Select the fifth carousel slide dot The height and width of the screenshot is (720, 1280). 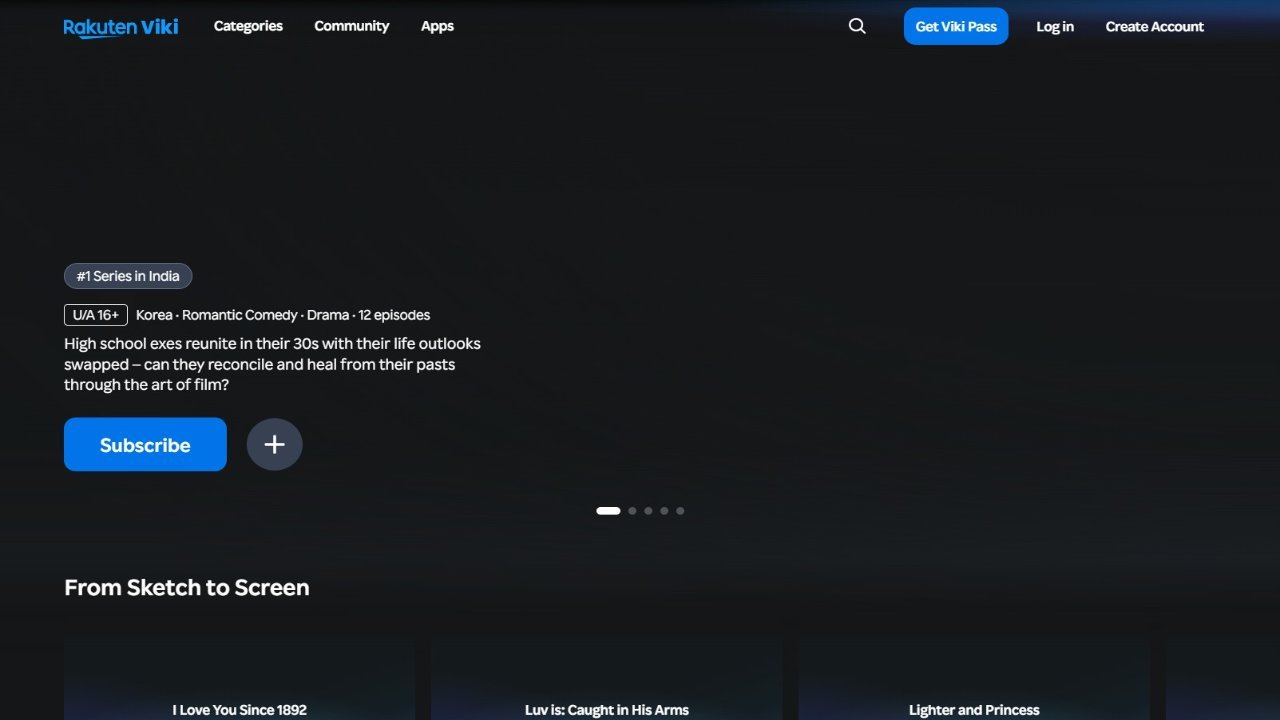[680, 510]
